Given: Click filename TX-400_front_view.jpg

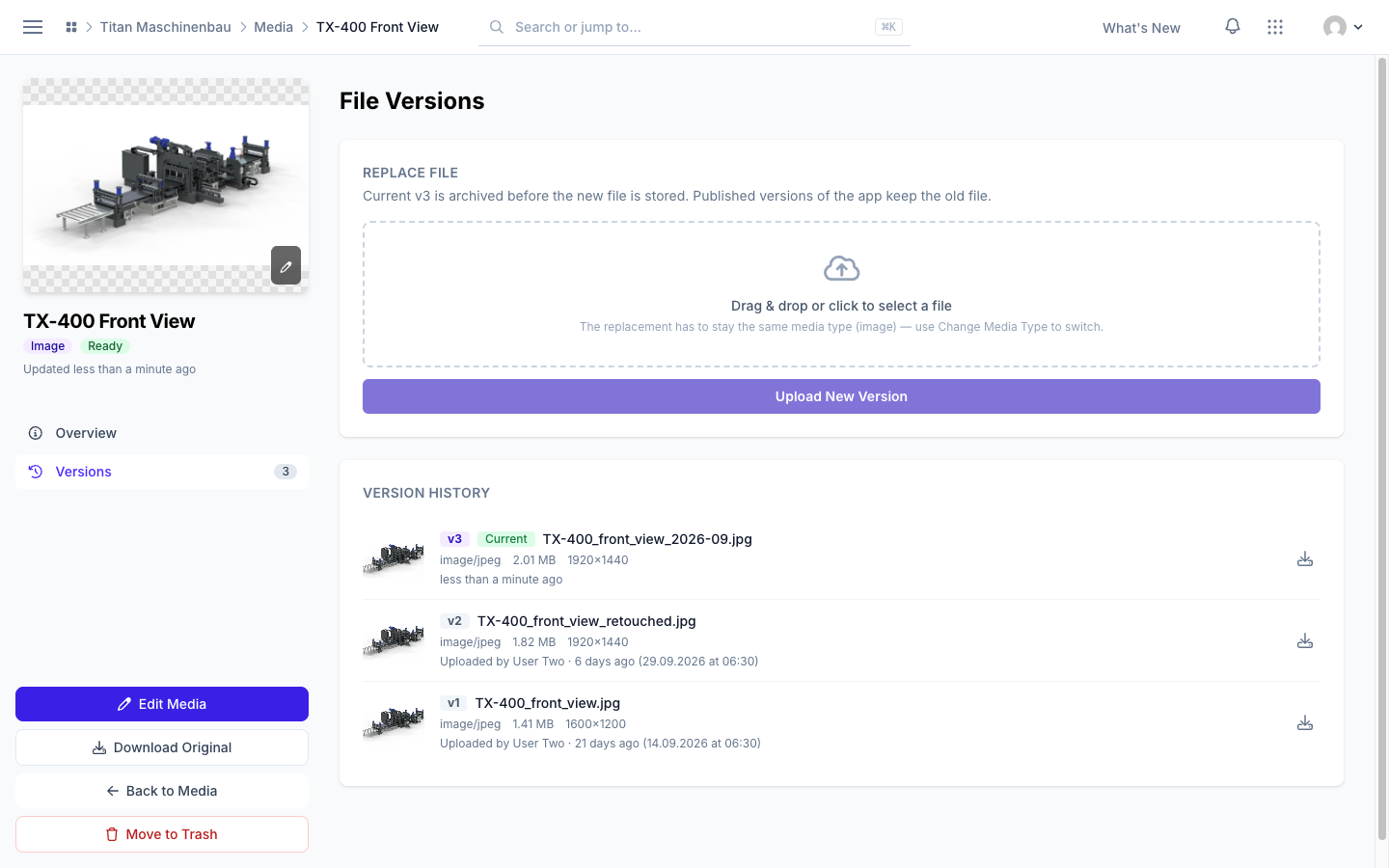Looking at the screenshot, I should [x=548, y=703].
